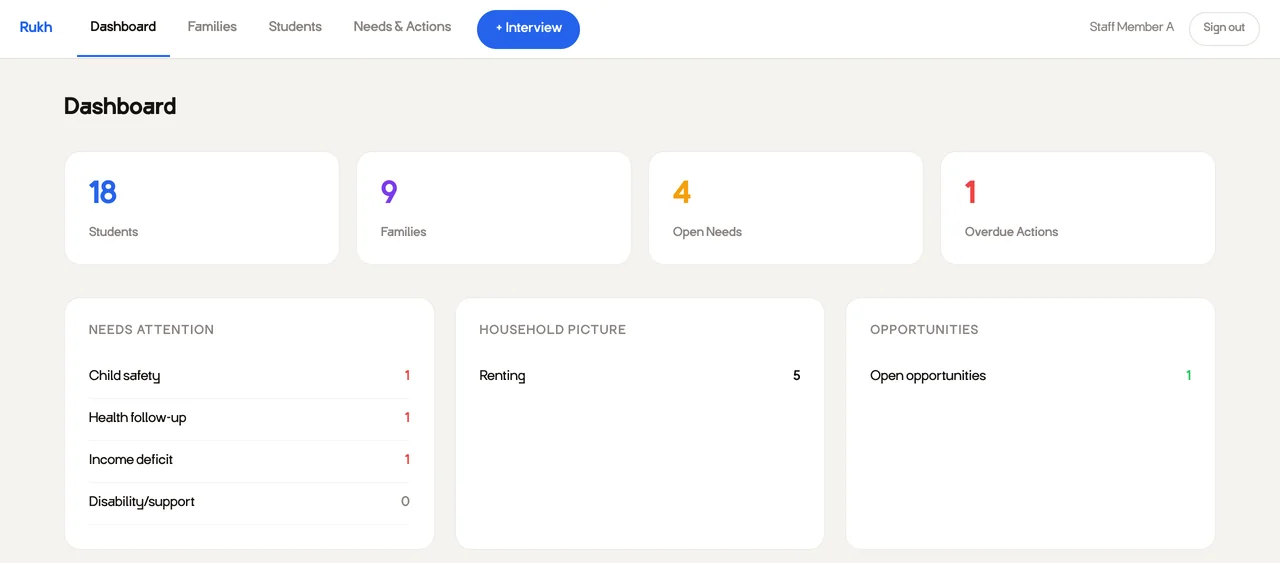Click the Income deficit row
This screenshot has height=563, width=1280.
tap(249, 460)
